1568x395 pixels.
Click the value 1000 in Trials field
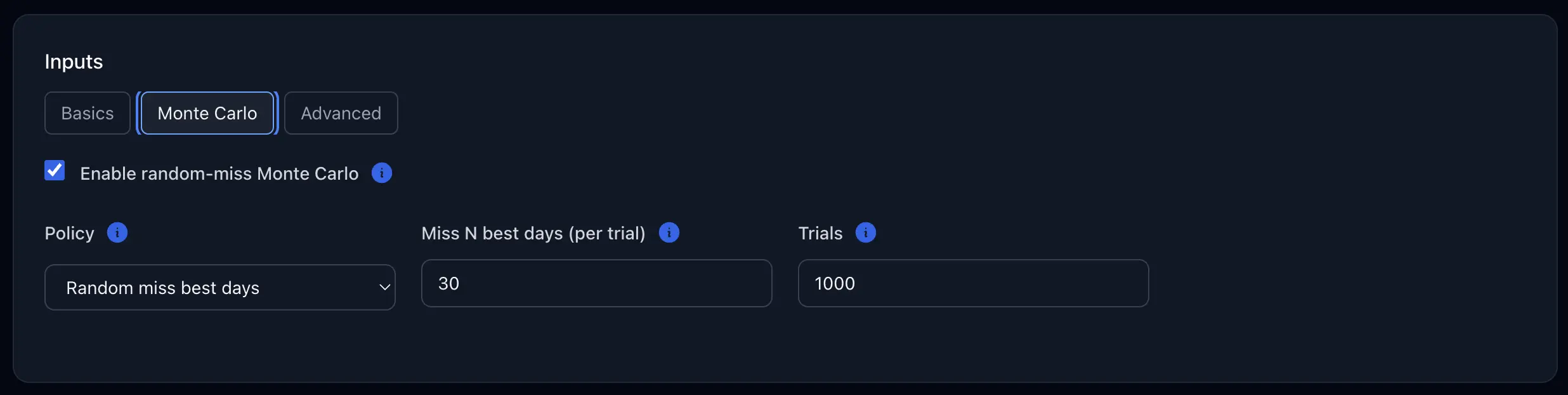pyautogui.click(x=835, y=283)
